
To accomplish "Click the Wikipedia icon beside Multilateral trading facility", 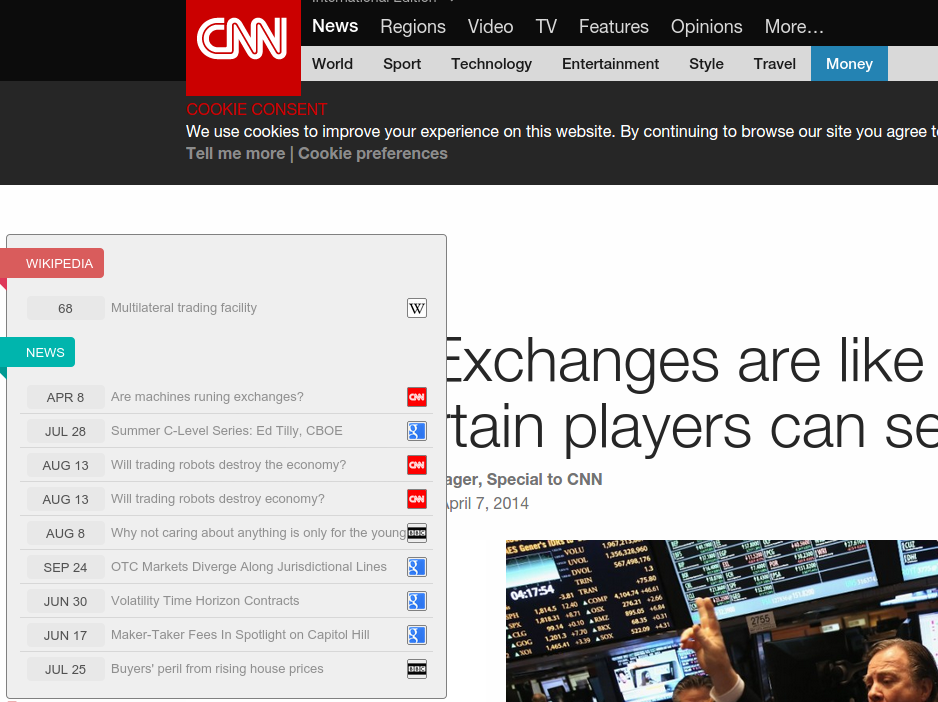I will pyautogui.click(x=417, y=308).
